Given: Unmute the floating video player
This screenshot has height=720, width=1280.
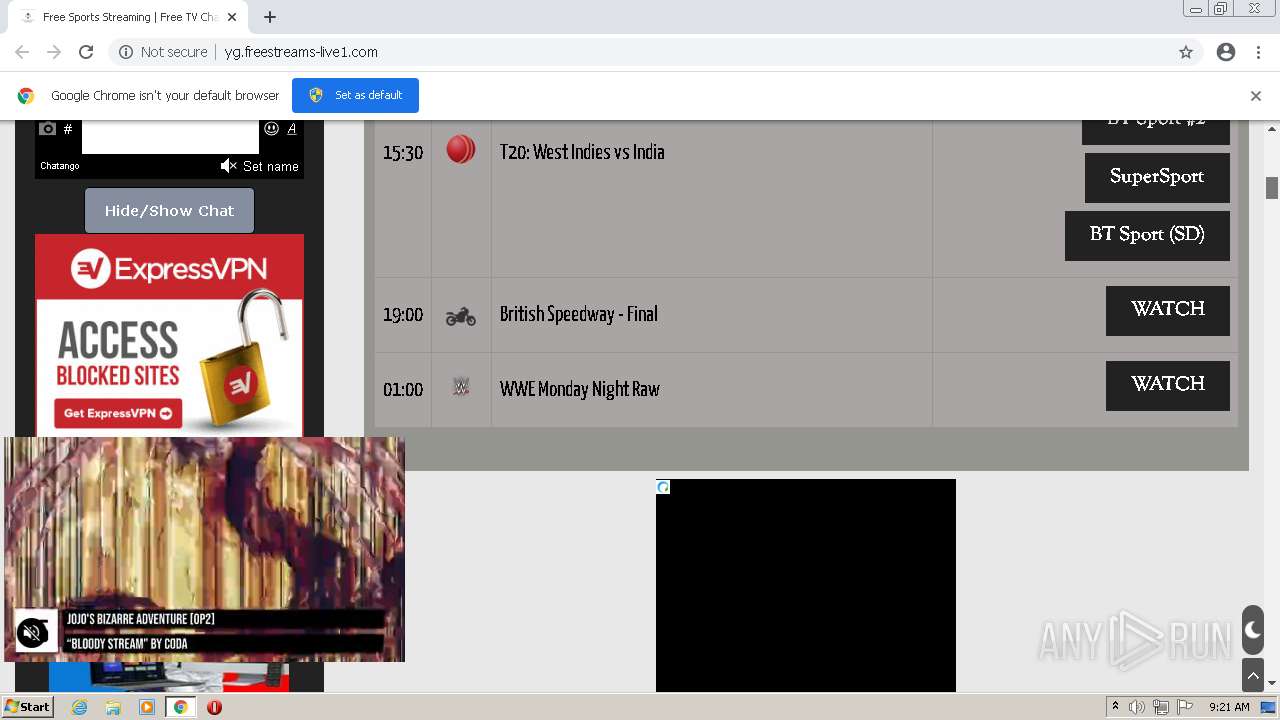Looking at the screenshot, I should pos(33,632).
